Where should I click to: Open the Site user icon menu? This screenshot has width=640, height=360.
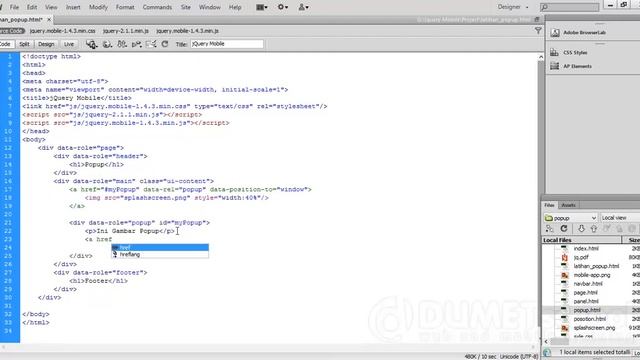click(x=303, y=7)
